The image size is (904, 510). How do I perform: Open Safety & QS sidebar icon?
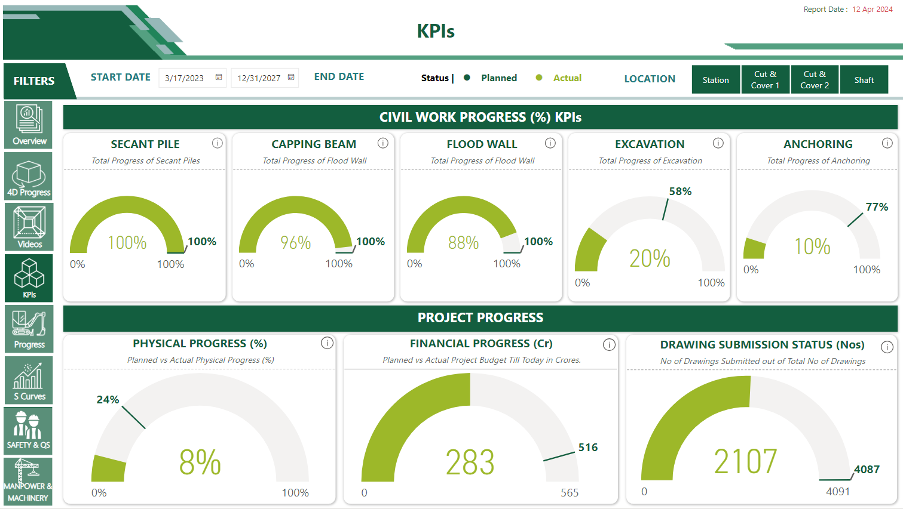[29, 430]
